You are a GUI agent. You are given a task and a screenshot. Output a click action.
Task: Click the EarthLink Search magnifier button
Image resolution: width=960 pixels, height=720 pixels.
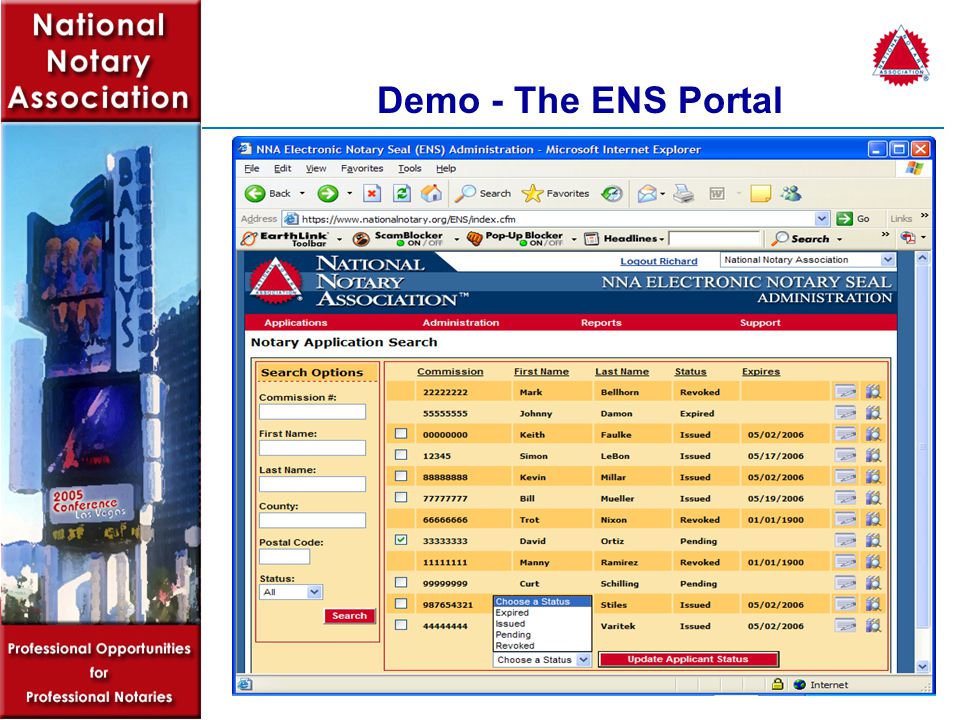pyautogui.click(x=800, y=239)
